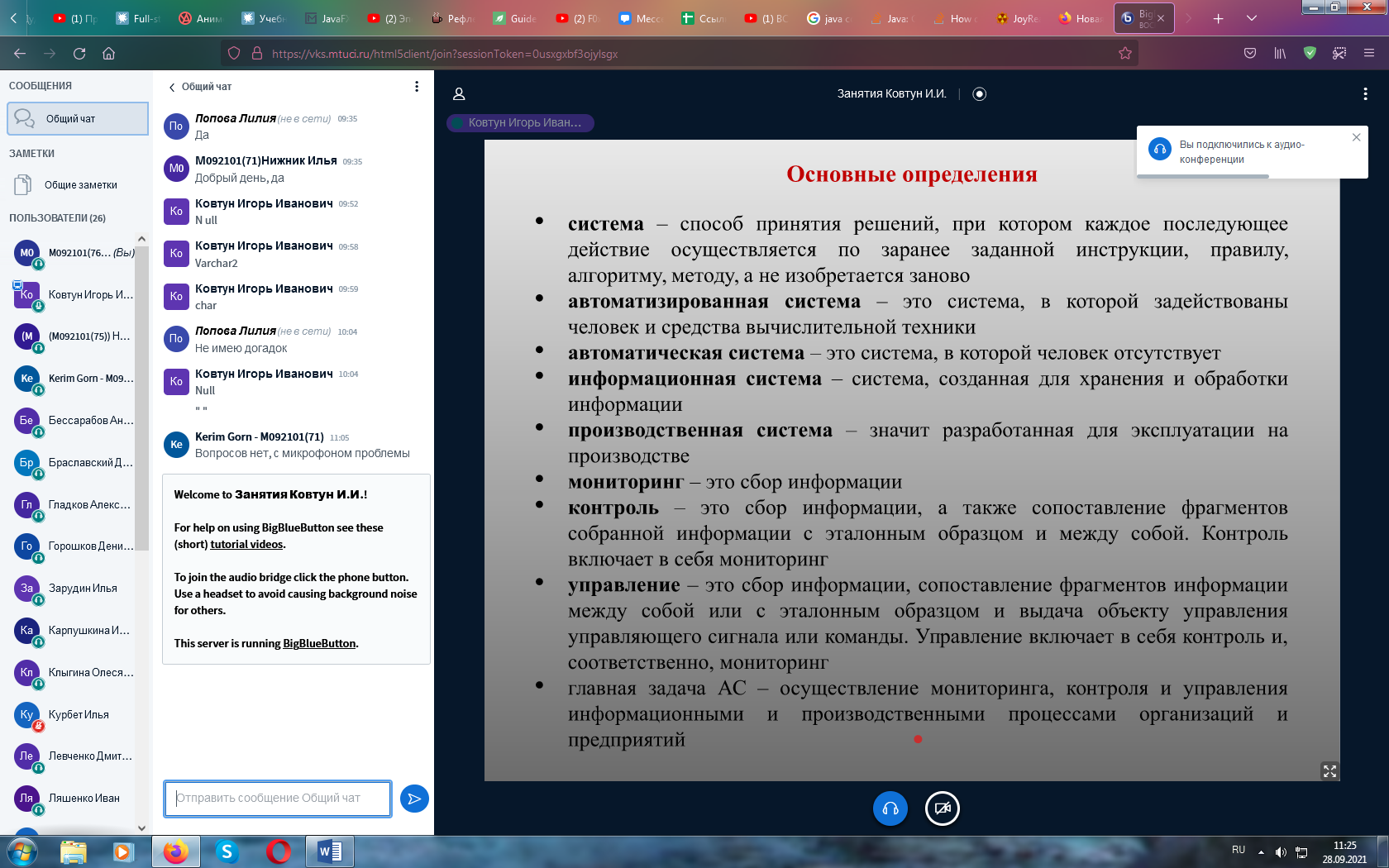Select user Зарудин Илья in list
This screenshot has width=1389, height=868.
tap(74, 589)
